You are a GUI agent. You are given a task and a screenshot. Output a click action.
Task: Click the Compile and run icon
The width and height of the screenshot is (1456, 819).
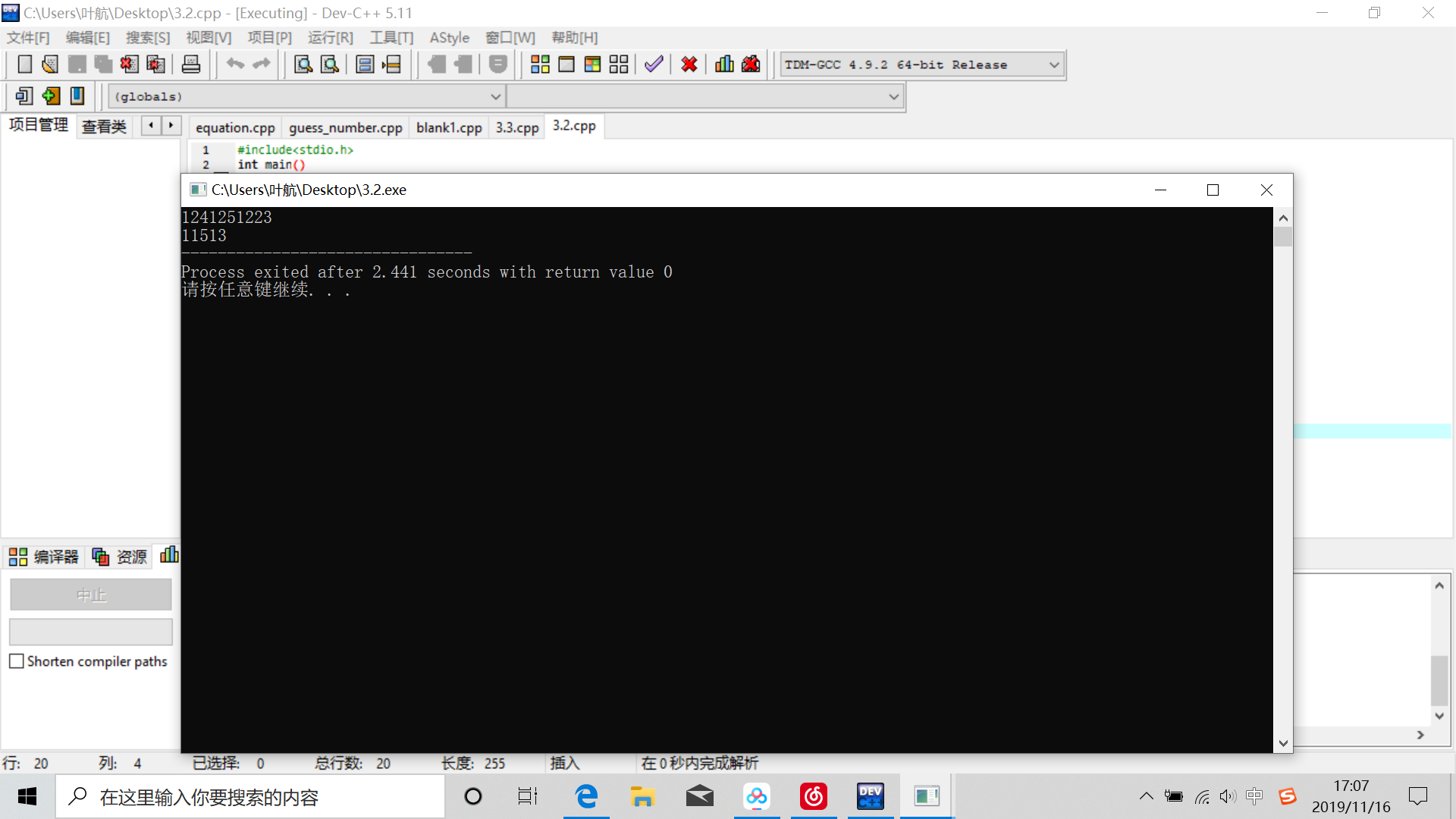point(592,64)
